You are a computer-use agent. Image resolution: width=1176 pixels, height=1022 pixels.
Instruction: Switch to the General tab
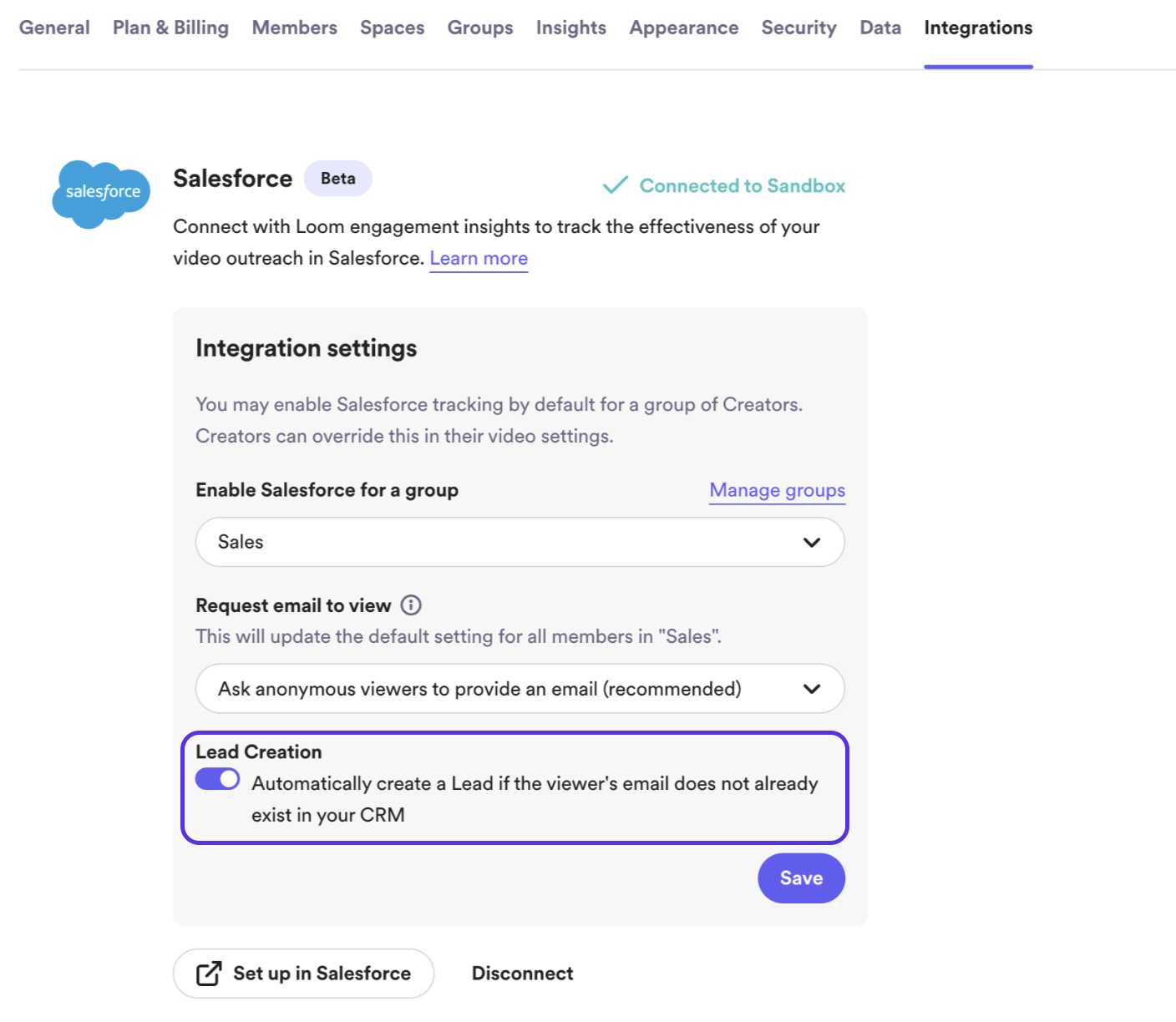point(54,28)
